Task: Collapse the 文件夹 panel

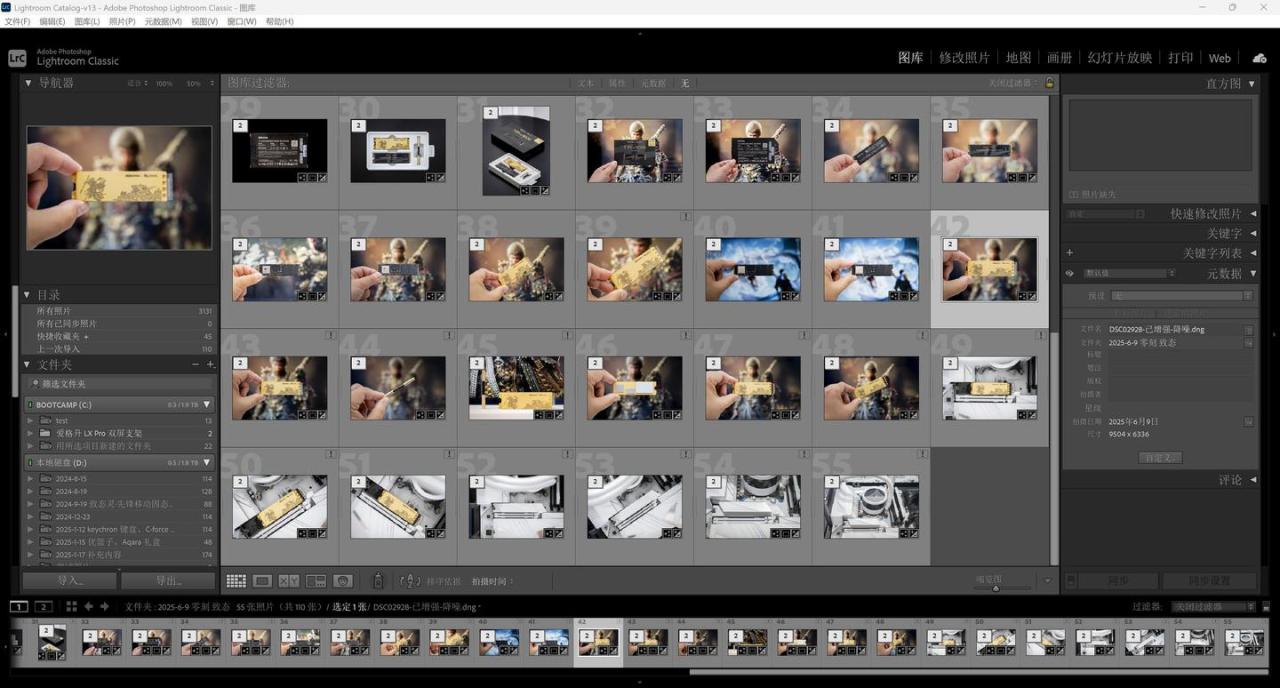Action: tap(28, 365)
